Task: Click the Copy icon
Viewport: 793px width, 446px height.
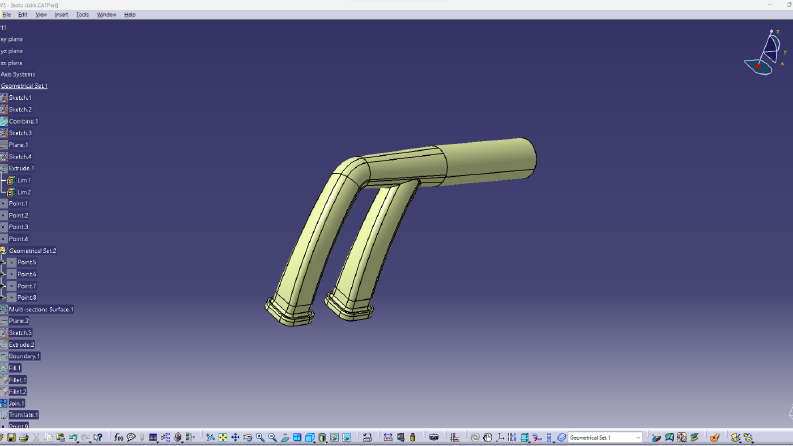Action: (x=49, y=437)
